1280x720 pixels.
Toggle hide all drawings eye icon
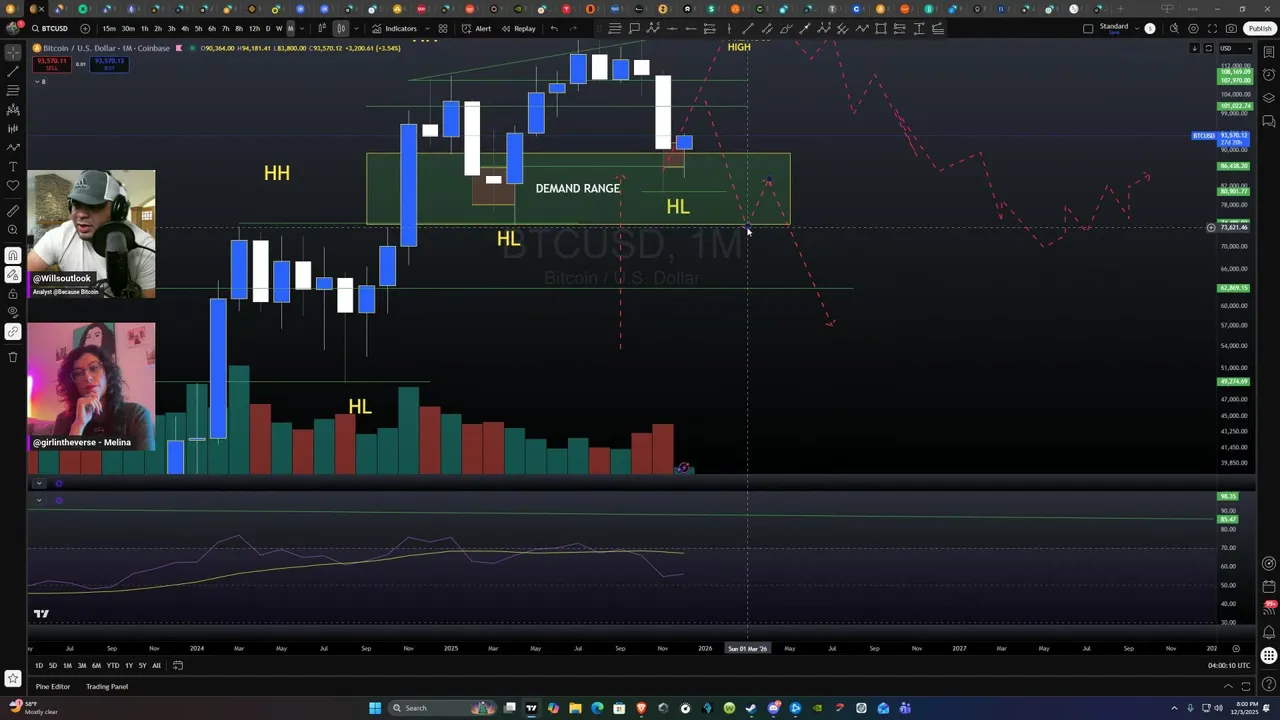[13, 312]
